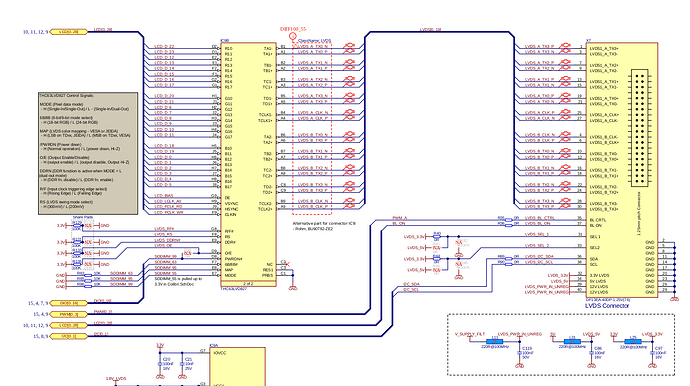690x386 pixels.
Task: Click the PWM_A net label
Action: [x=400, y=218]
